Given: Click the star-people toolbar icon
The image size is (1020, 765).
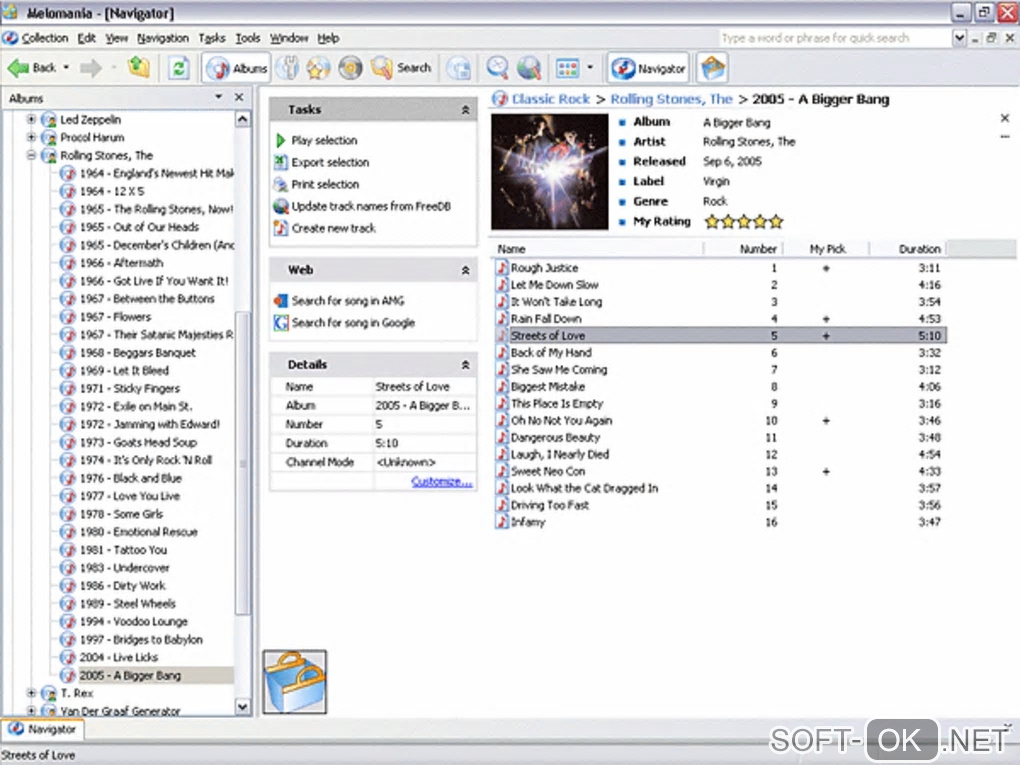Looking at the screenshot, I should (318, 68).
